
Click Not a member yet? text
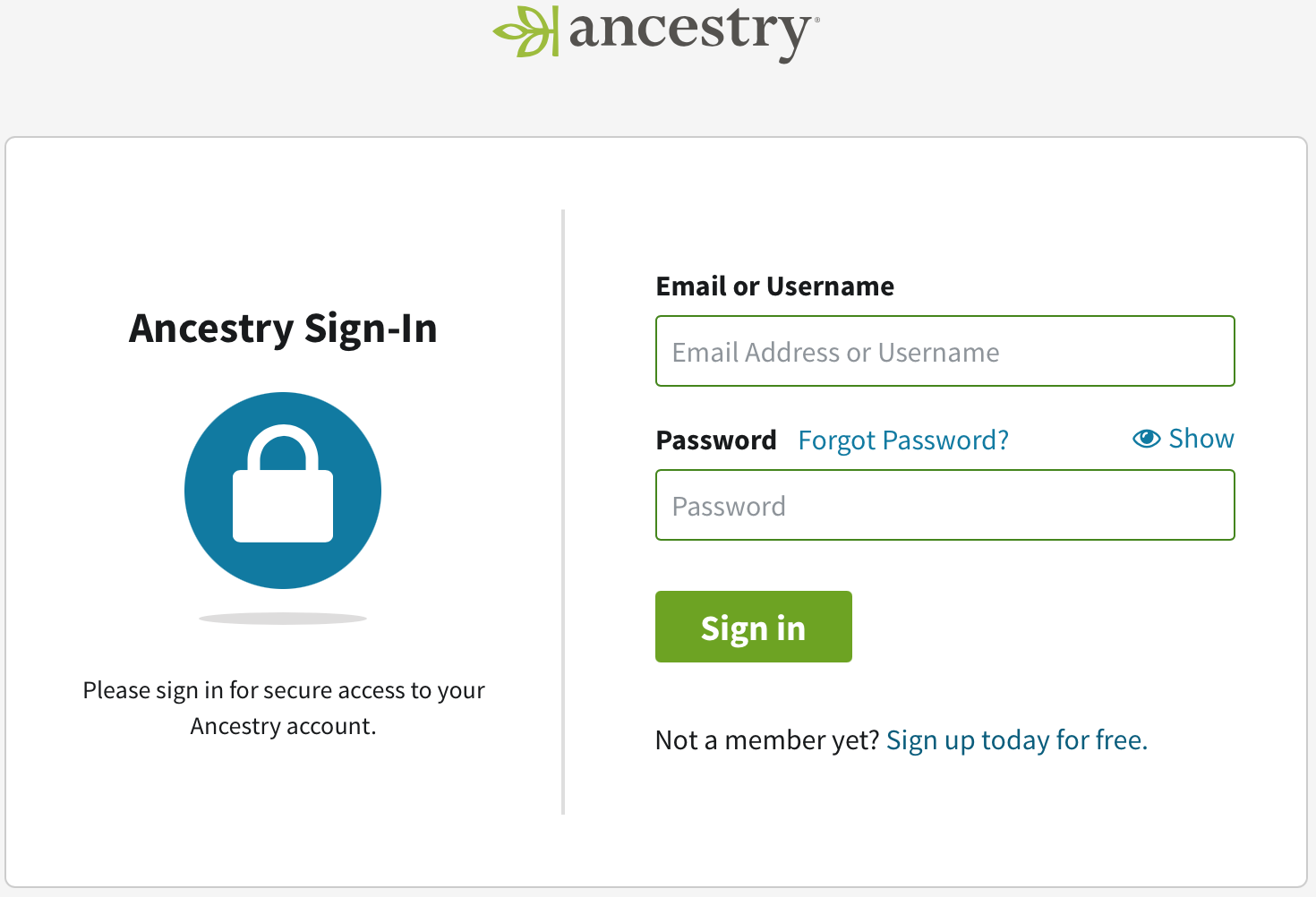coord(767,739)
